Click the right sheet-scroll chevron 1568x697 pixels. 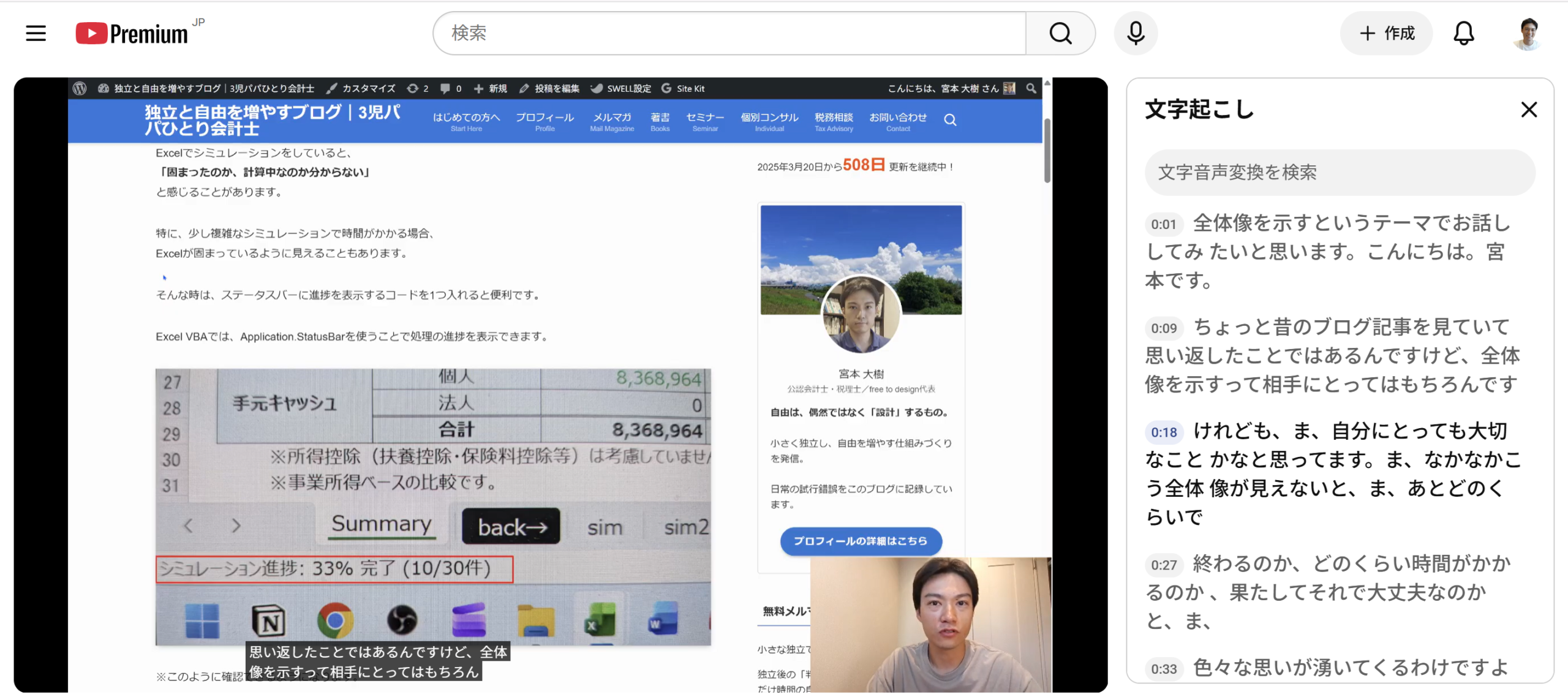point(236,526)
